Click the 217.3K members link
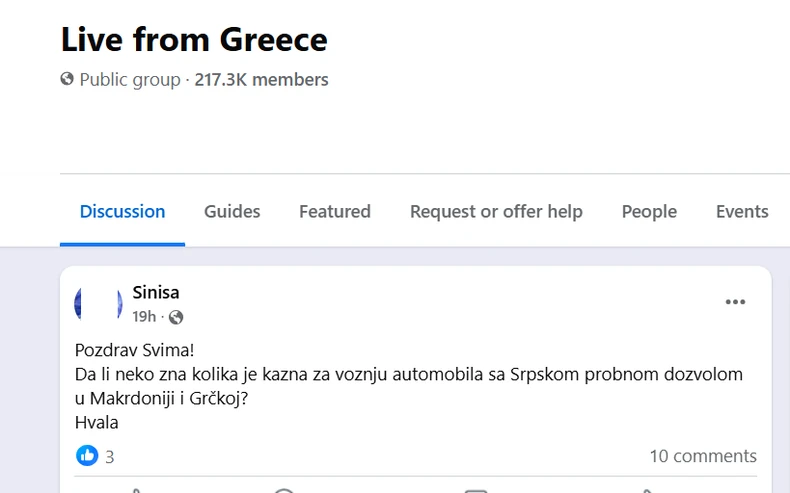This screenshot has width=790, height=493. coord(261,79)
